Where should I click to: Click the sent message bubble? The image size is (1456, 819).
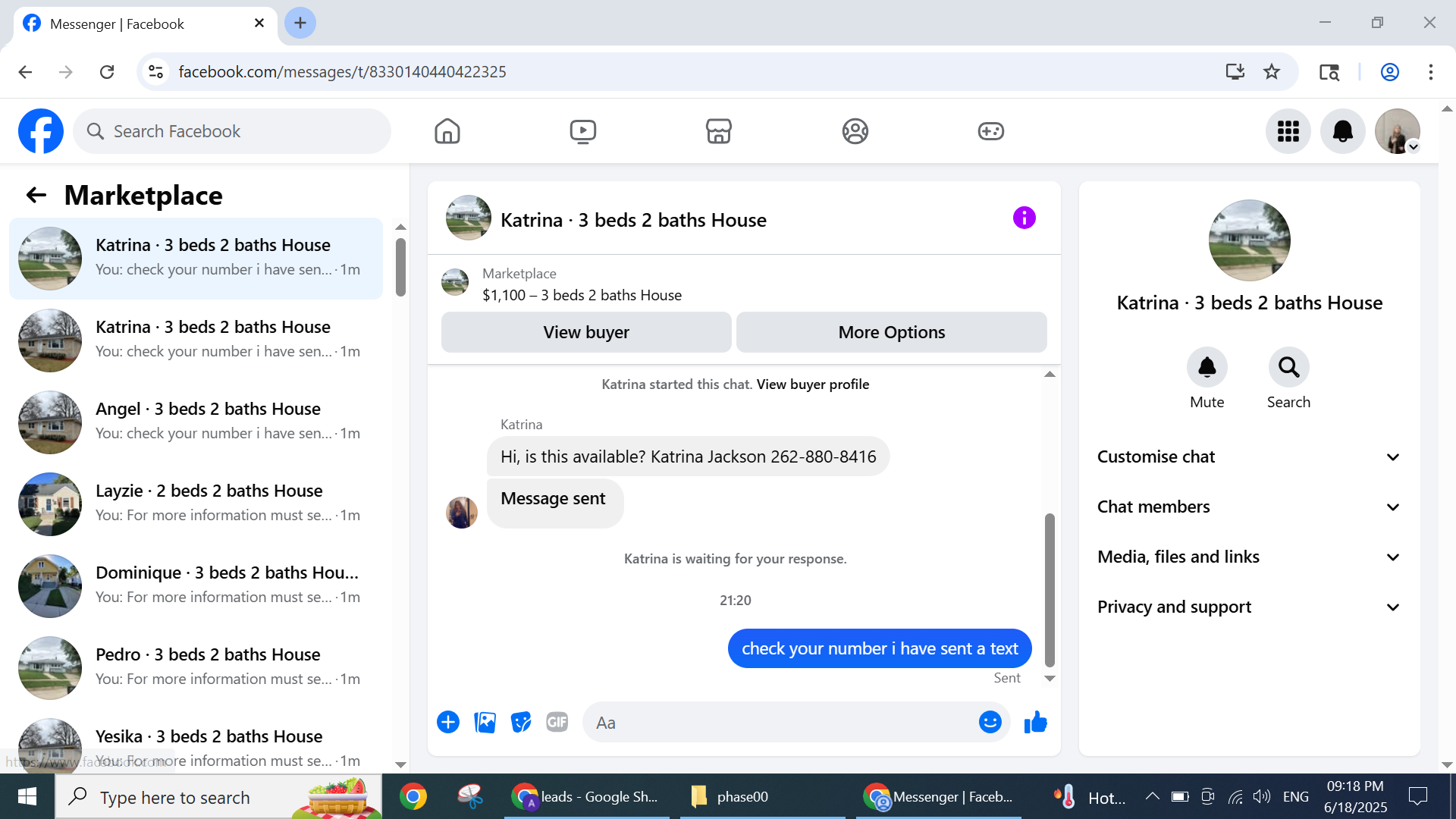coord(880,648)
